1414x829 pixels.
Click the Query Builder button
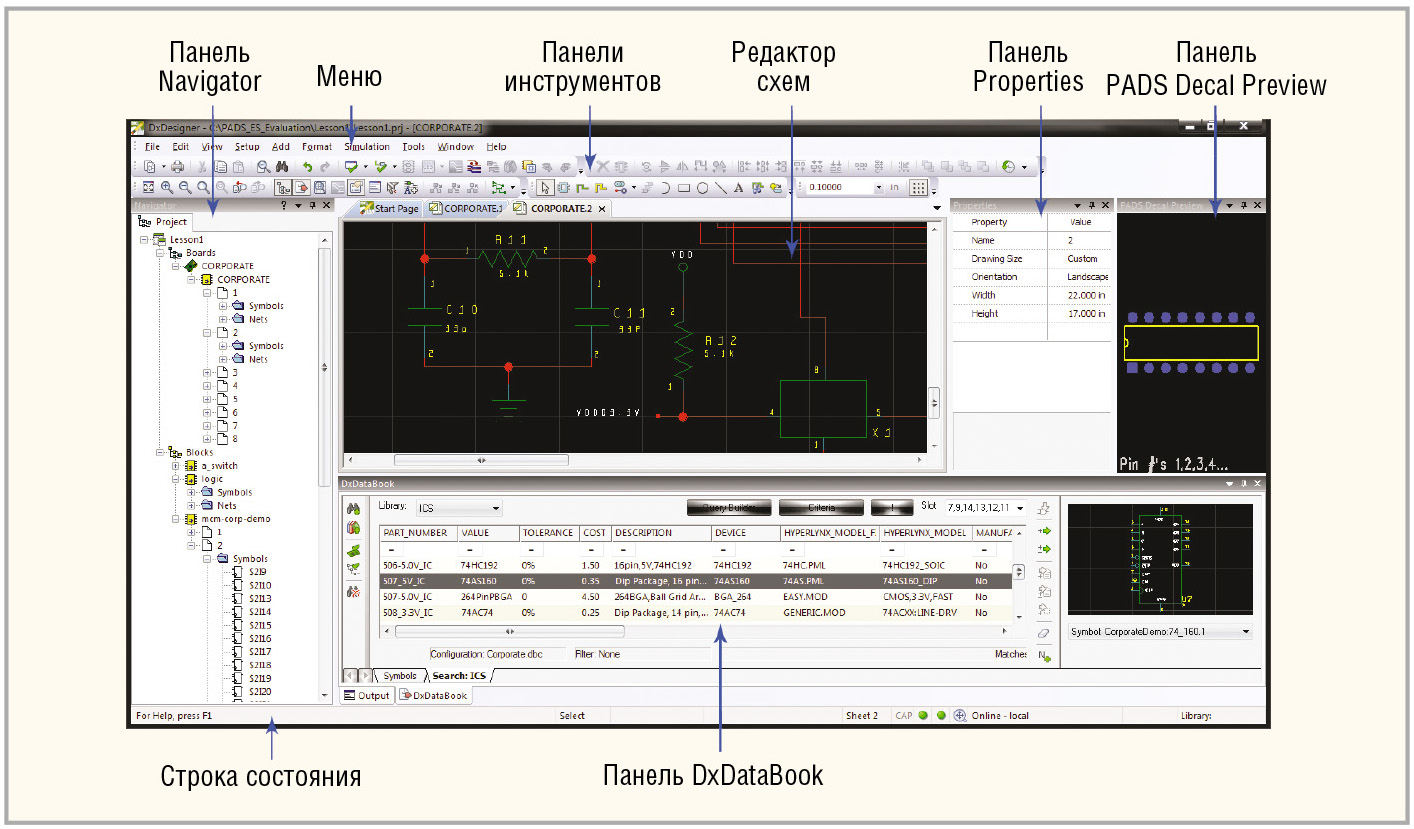729,507
